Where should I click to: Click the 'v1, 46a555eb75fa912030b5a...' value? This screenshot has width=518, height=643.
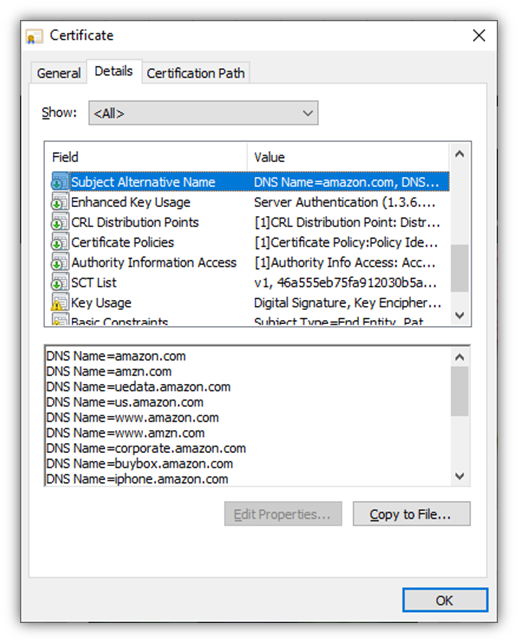[x=345, y=283]
